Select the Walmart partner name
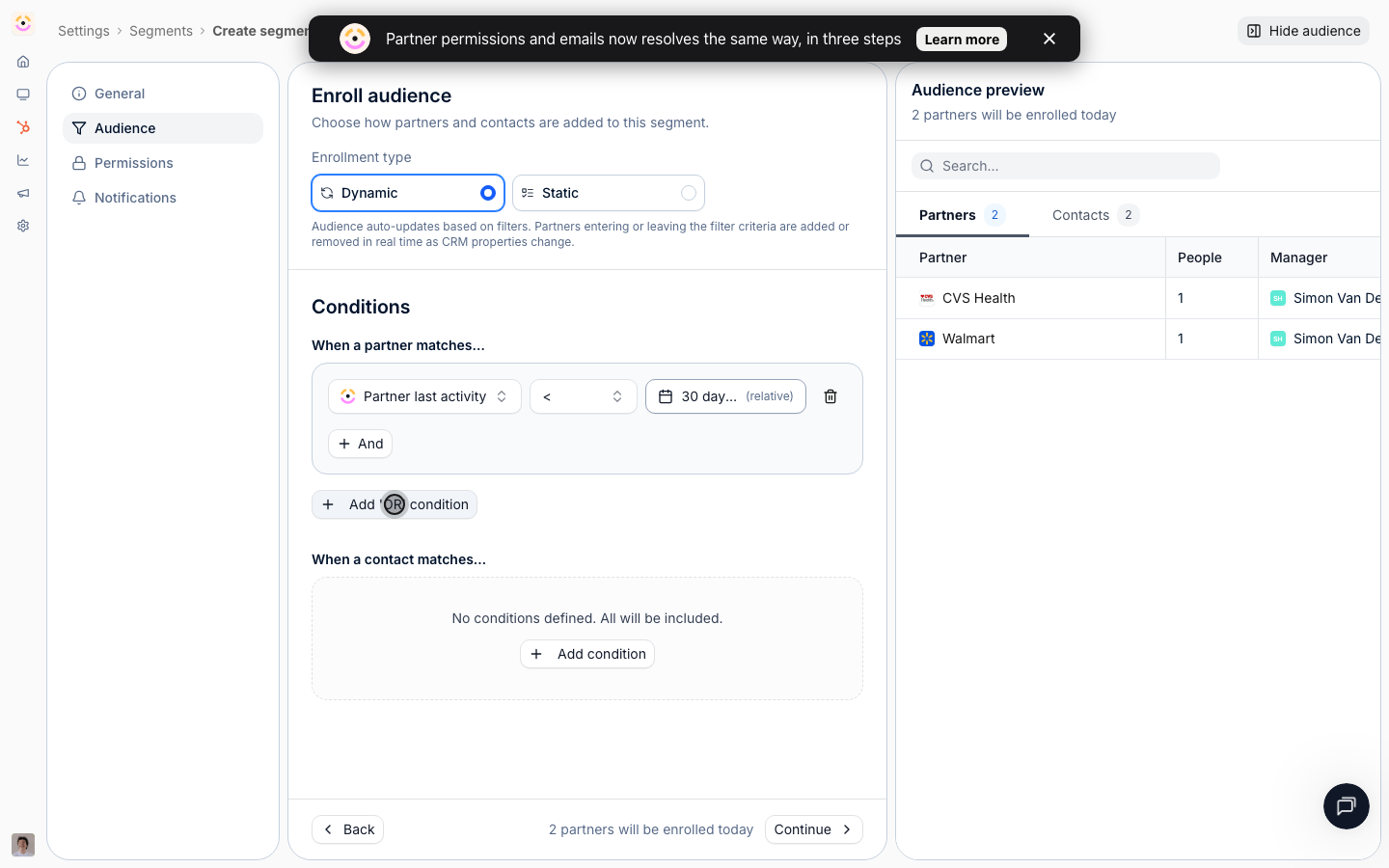The image size is (1389, 868). tap(968, 339)
